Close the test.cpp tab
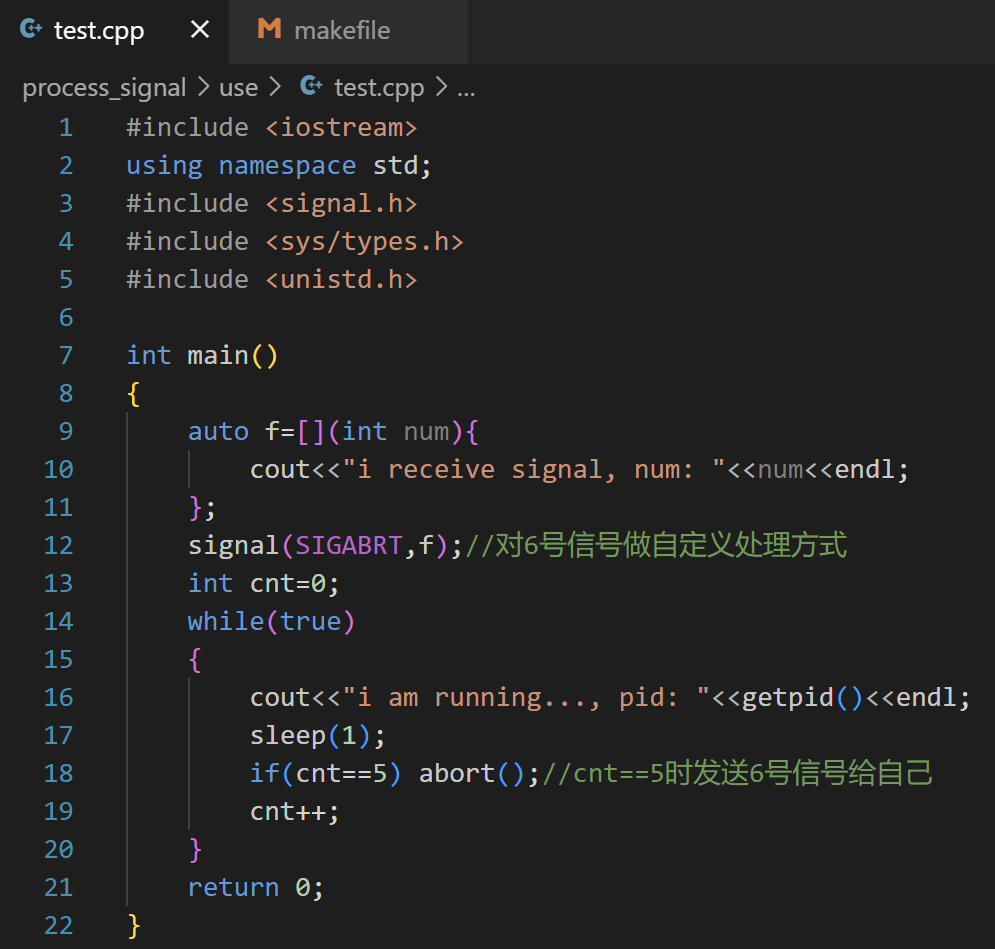Image resolution: width=995 pixels, height=949 pixels. (x=200, y=29)
